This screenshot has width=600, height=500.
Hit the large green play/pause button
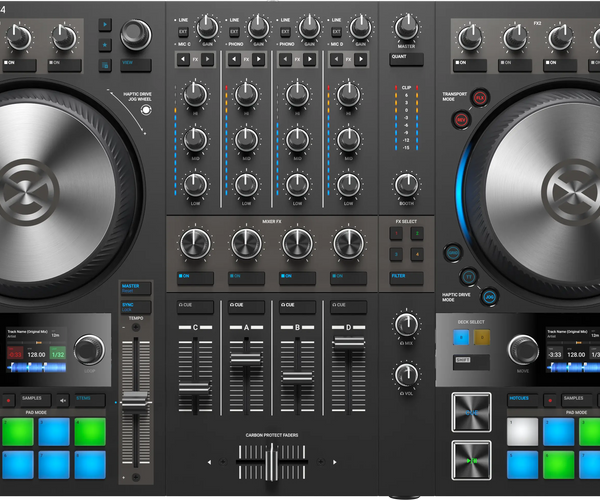coord(471,461)
